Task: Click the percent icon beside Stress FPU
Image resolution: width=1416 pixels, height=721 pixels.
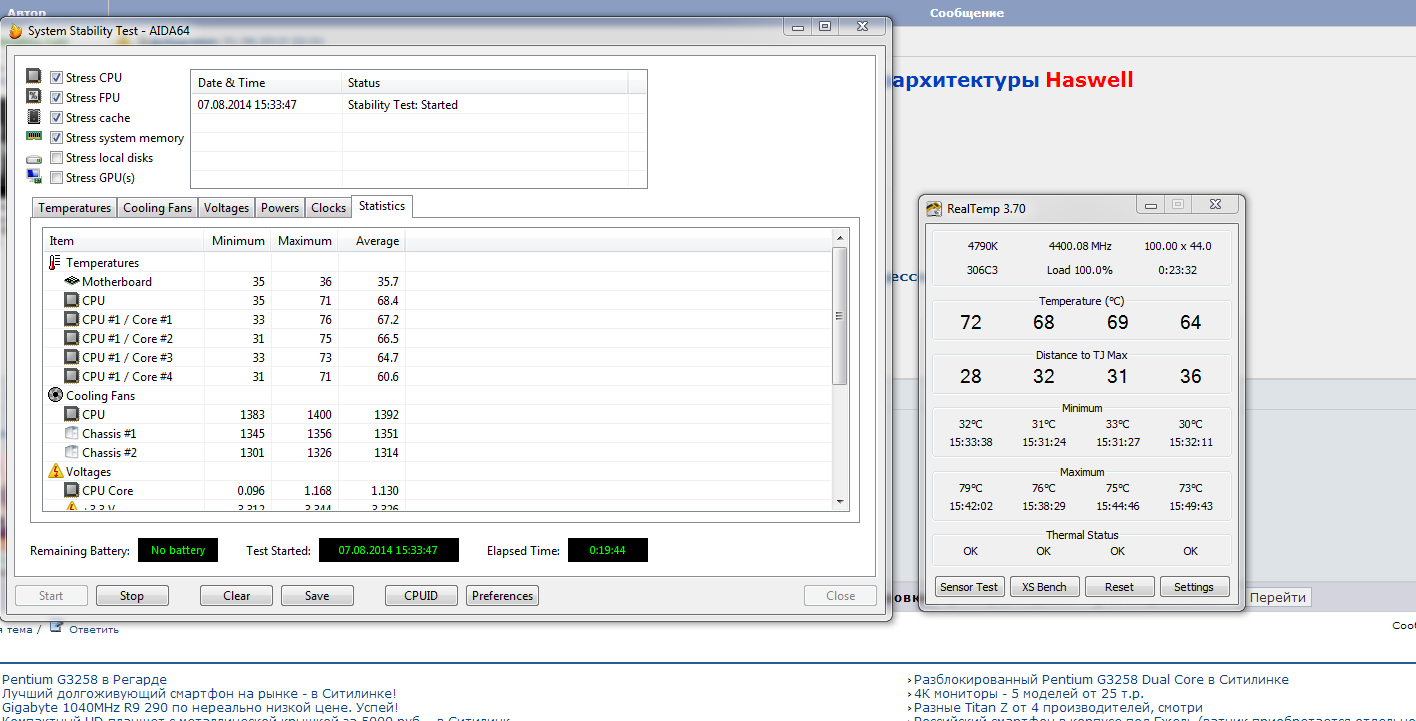Action: (x=34, y=97)
